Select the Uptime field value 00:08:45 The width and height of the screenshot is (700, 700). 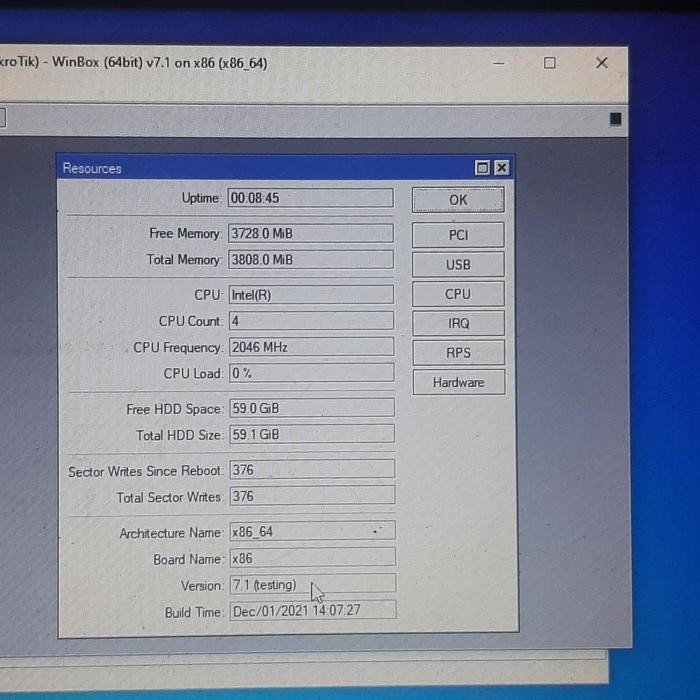pyautogui.click(x=311, y=198)
